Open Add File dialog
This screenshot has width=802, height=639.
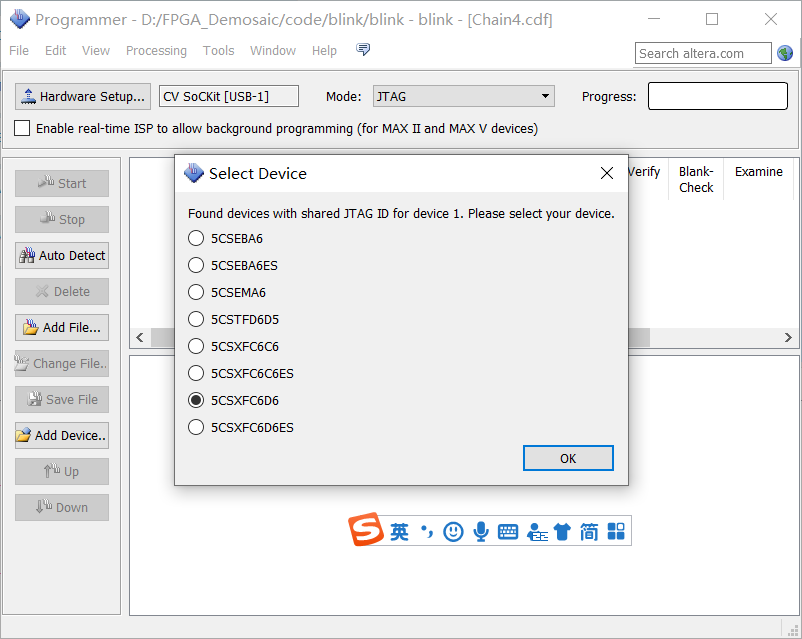coord(61,327)
